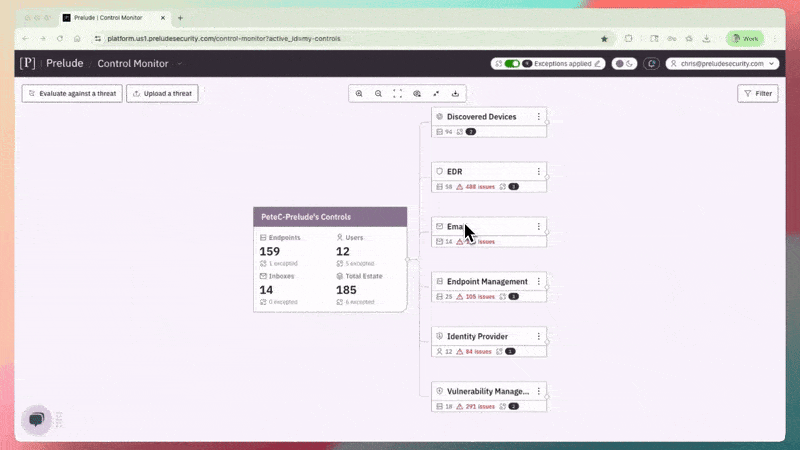Click the EDR exceptions count badge
Image resolution: width=800 pixels, height=450 pixels.
click(513, 187)
